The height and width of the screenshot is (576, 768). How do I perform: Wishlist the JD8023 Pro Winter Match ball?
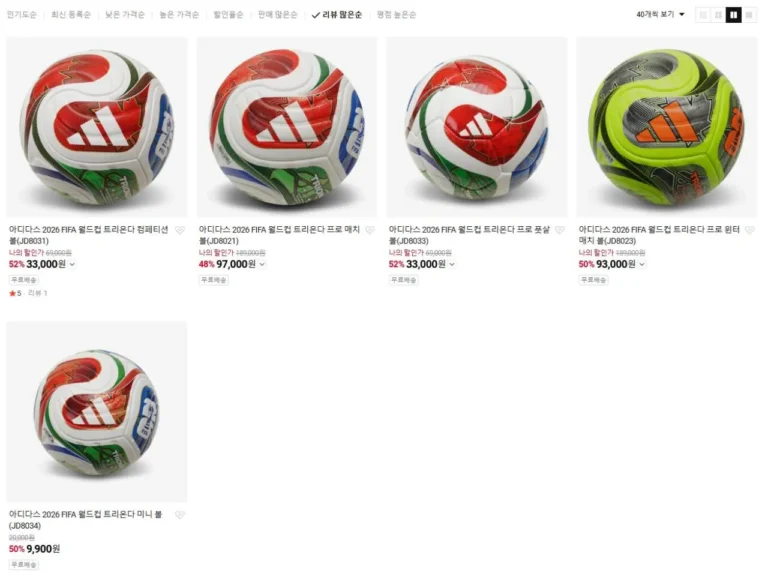(750, 230)
